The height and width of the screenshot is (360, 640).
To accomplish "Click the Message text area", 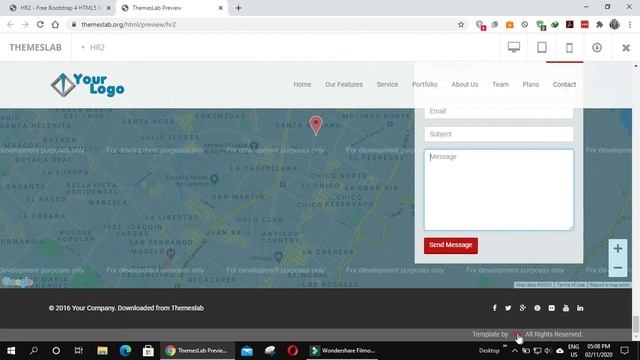I will point(499,190).
